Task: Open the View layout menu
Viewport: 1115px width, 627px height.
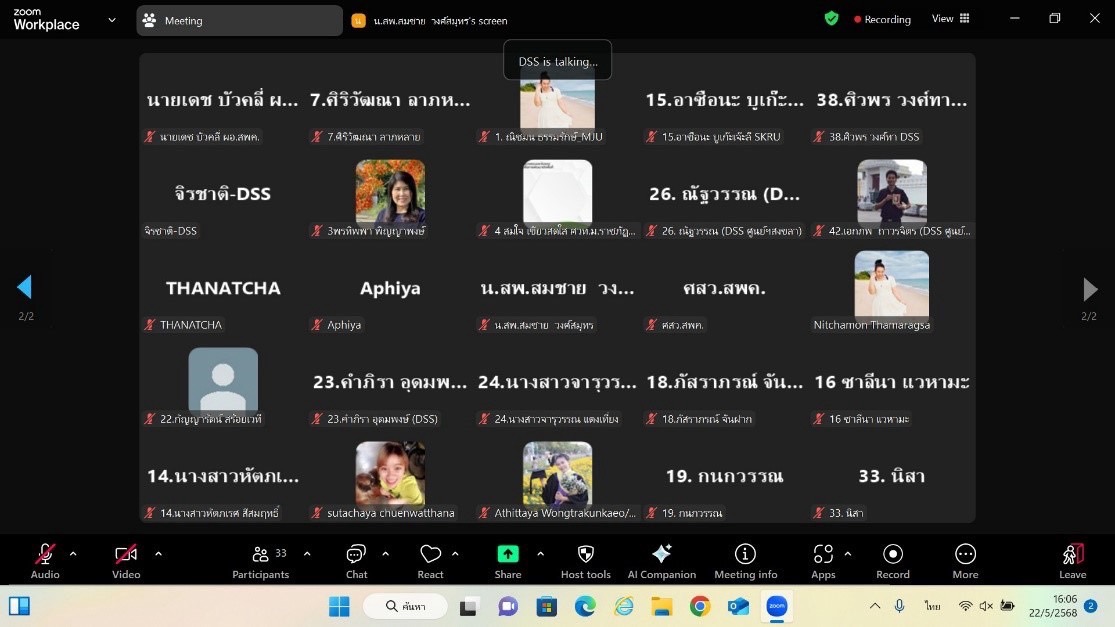Action: coord(950,19)
